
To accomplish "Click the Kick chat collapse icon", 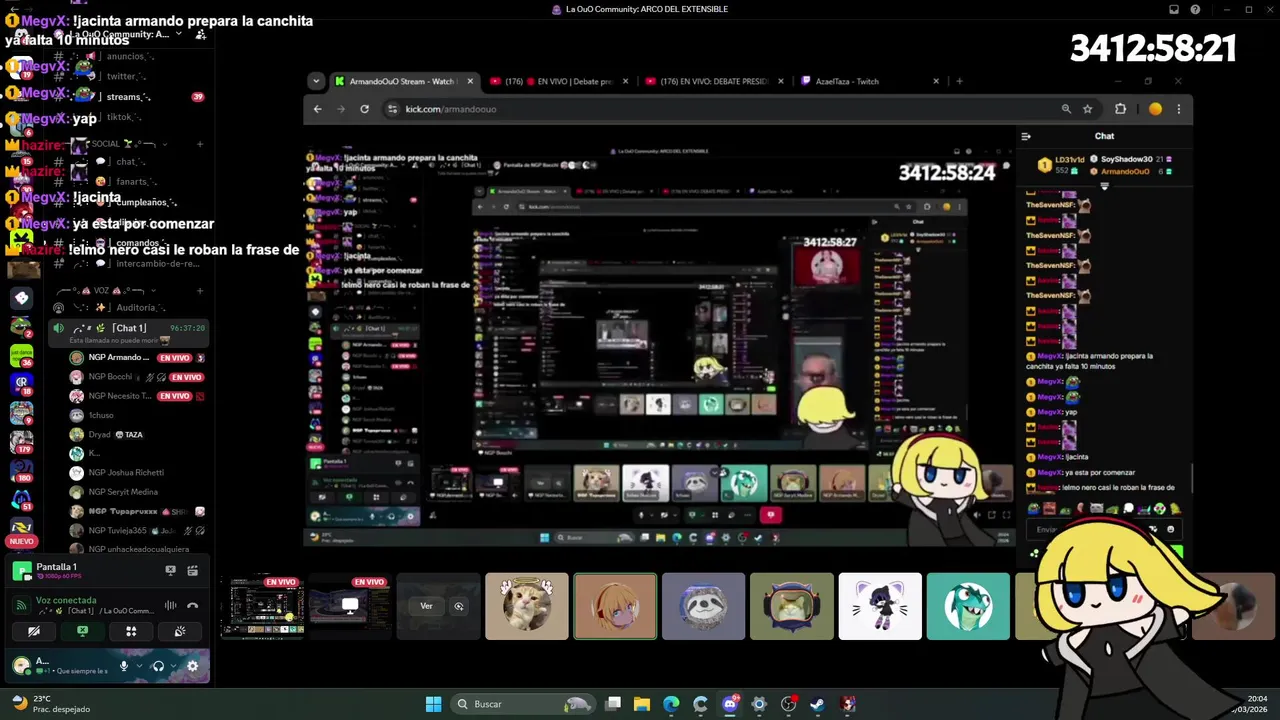I will 1026,136.
